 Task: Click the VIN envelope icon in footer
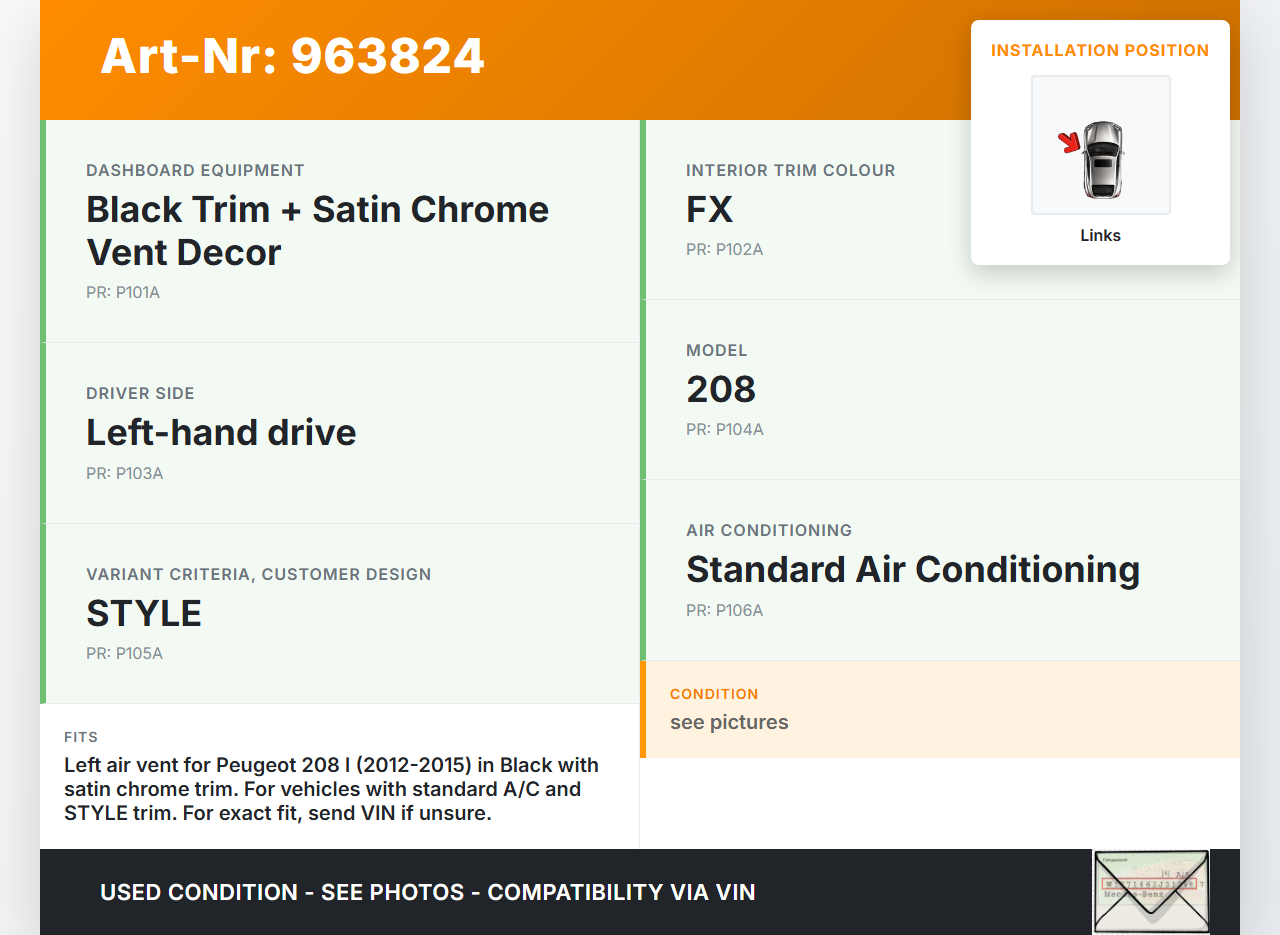click(x=1150, y=891)
